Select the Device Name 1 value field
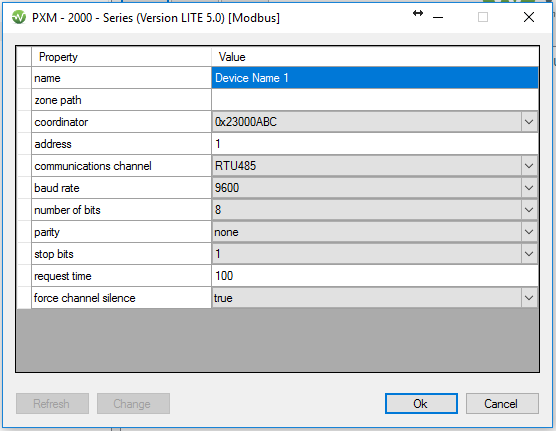The height and width of the screenshot is (431, 556). point(375,78)
